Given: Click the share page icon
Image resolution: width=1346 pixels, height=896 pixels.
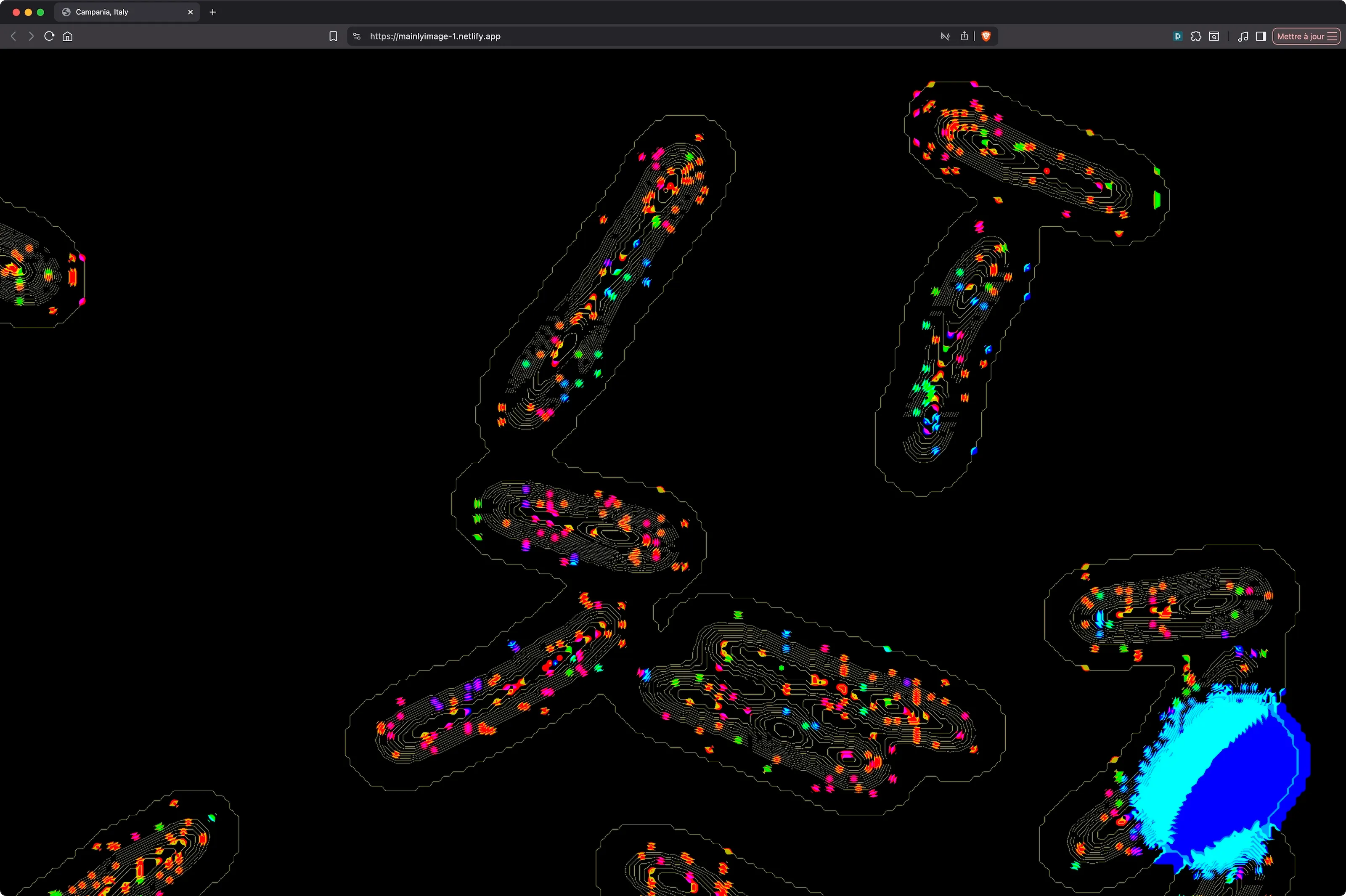Looking at the screenshot, I should (x=964, y=36).
